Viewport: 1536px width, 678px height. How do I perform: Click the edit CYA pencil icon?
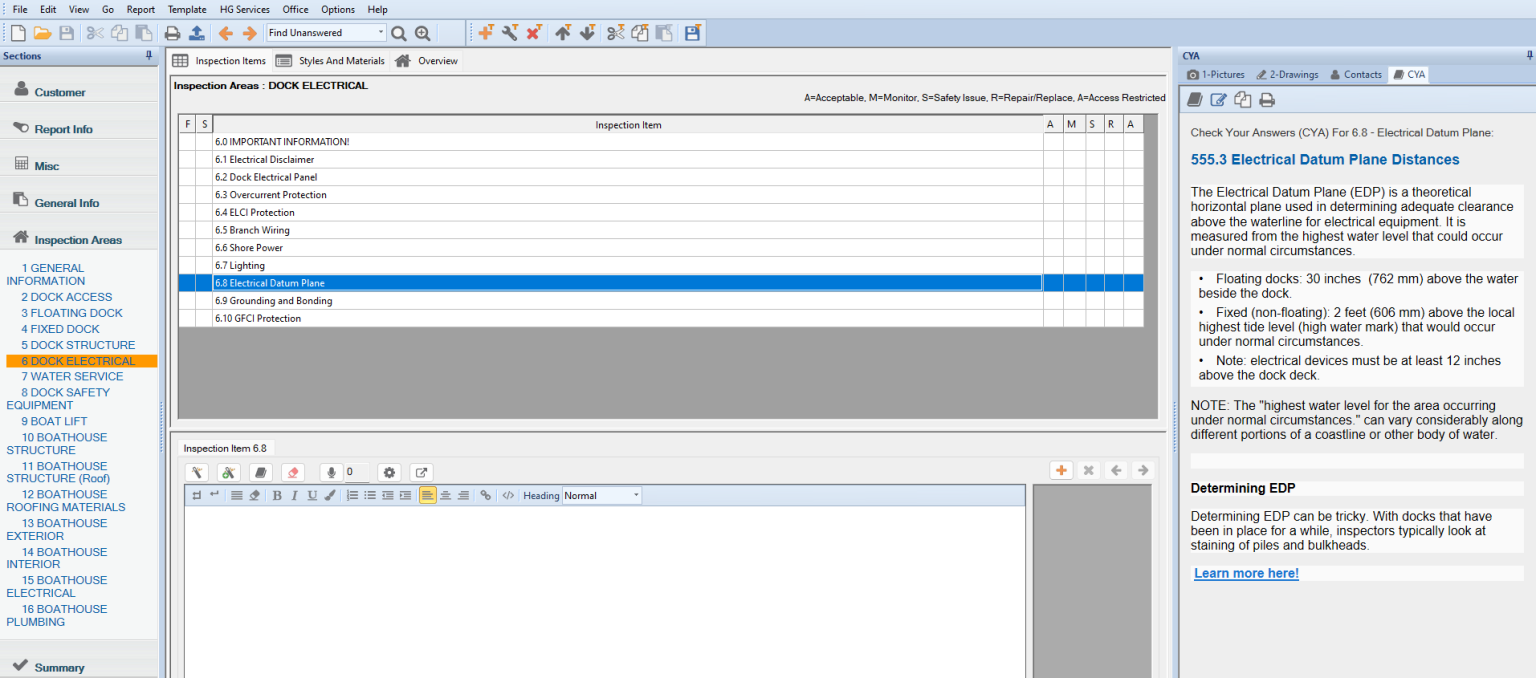pos(1218,99)
